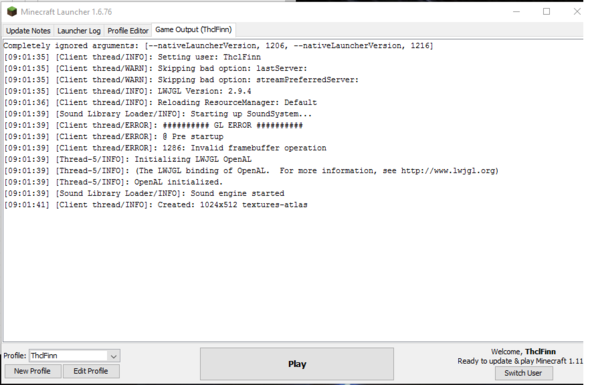Click 'Created: 1024x512 textures-atlas' line
The width and height of the screenshot is (590, 385).
tap(155, 205)
